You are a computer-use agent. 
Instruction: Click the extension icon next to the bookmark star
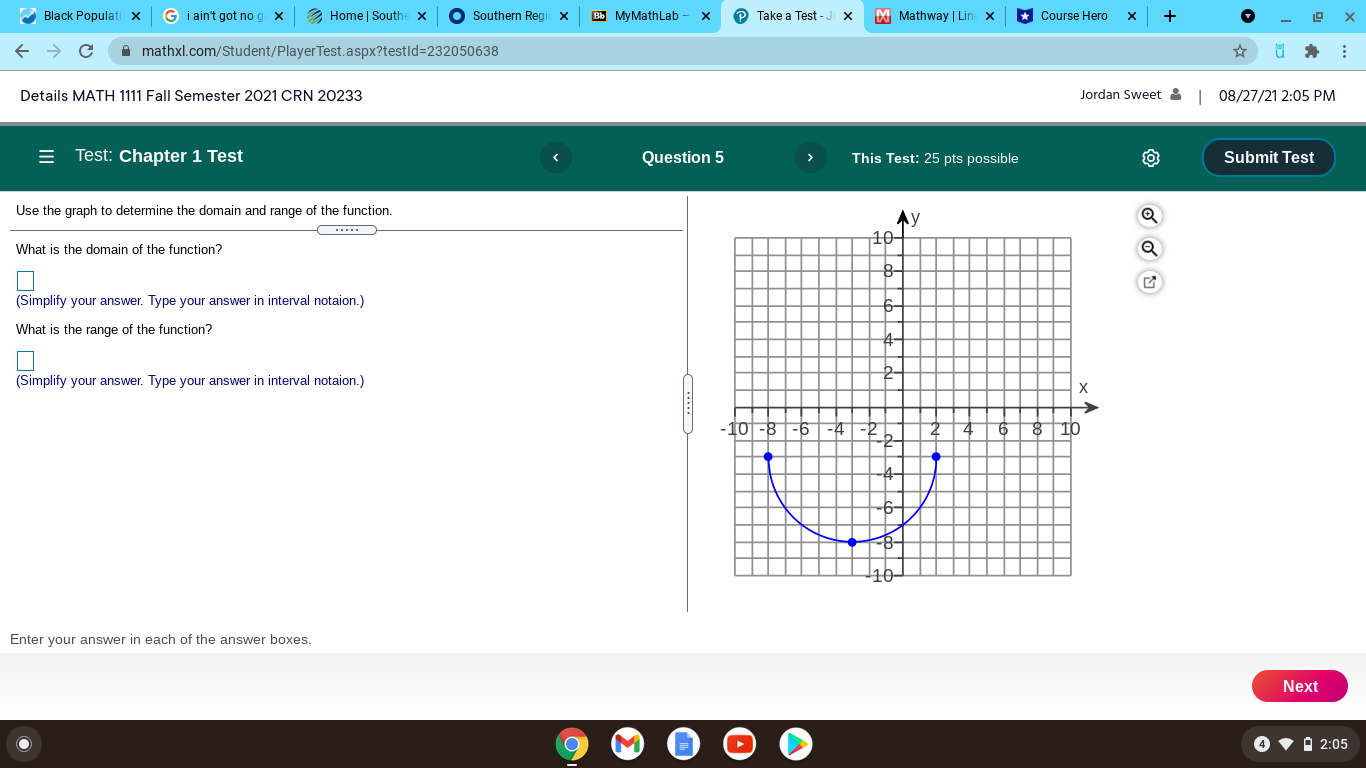1279,51
